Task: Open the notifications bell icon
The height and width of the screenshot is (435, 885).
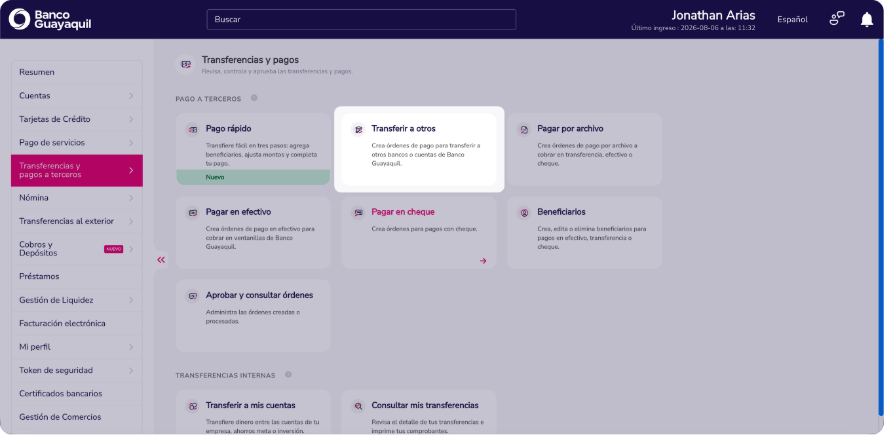Action: (866, 20)
